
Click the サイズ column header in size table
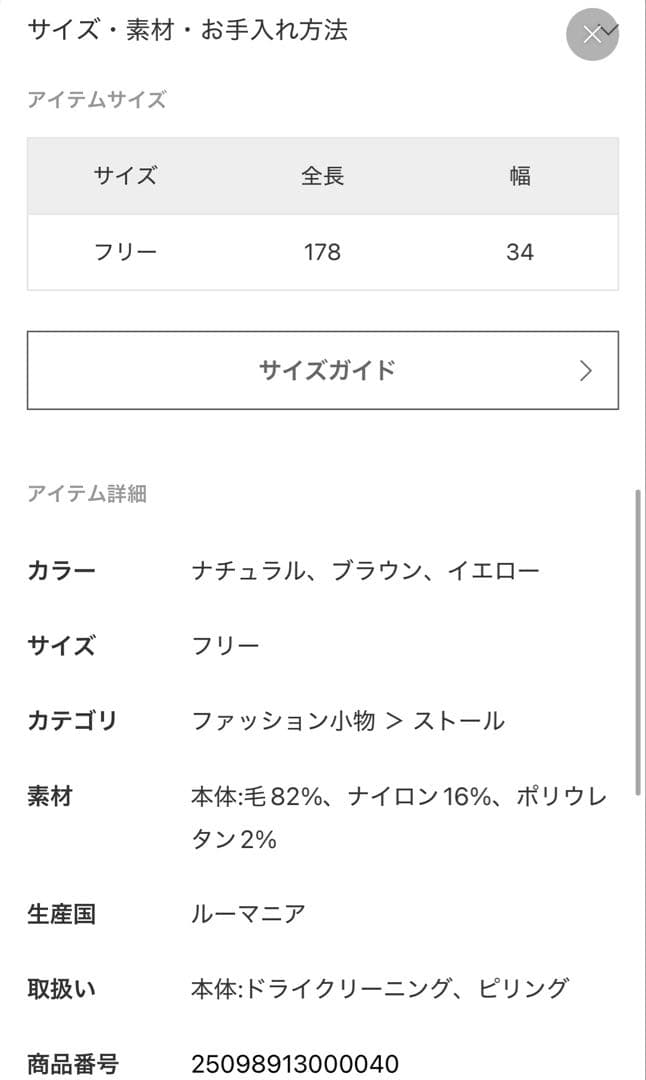(125, 177)
